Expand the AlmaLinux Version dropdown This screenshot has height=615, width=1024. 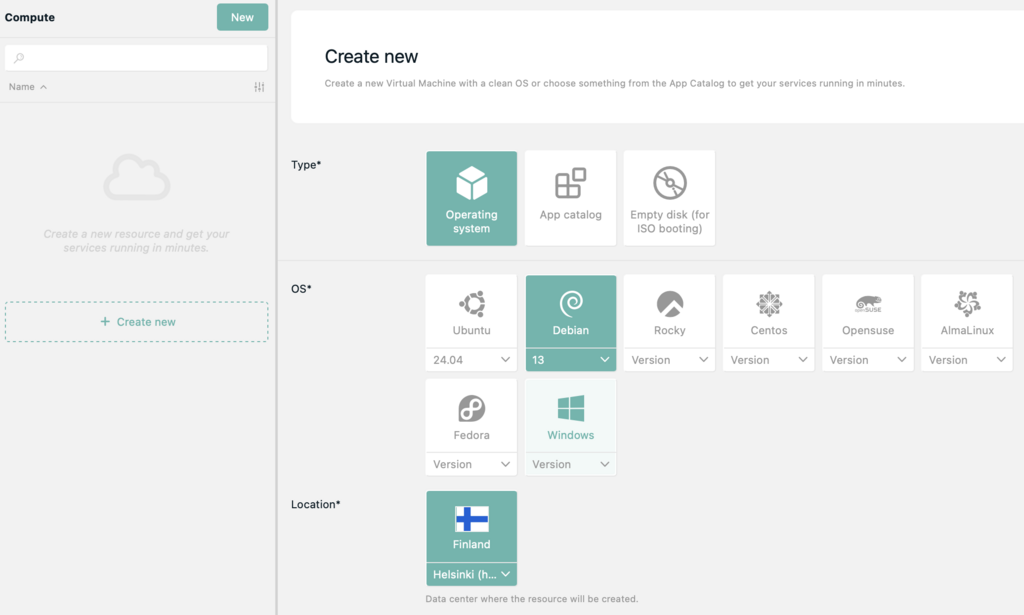[967, 360]
